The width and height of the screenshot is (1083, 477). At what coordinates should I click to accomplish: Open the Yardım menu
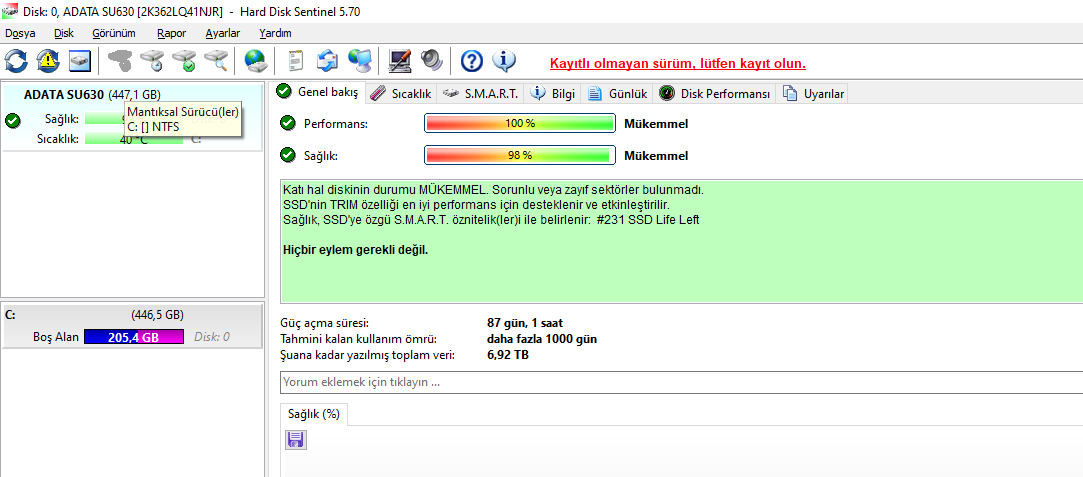coord(275,33)
